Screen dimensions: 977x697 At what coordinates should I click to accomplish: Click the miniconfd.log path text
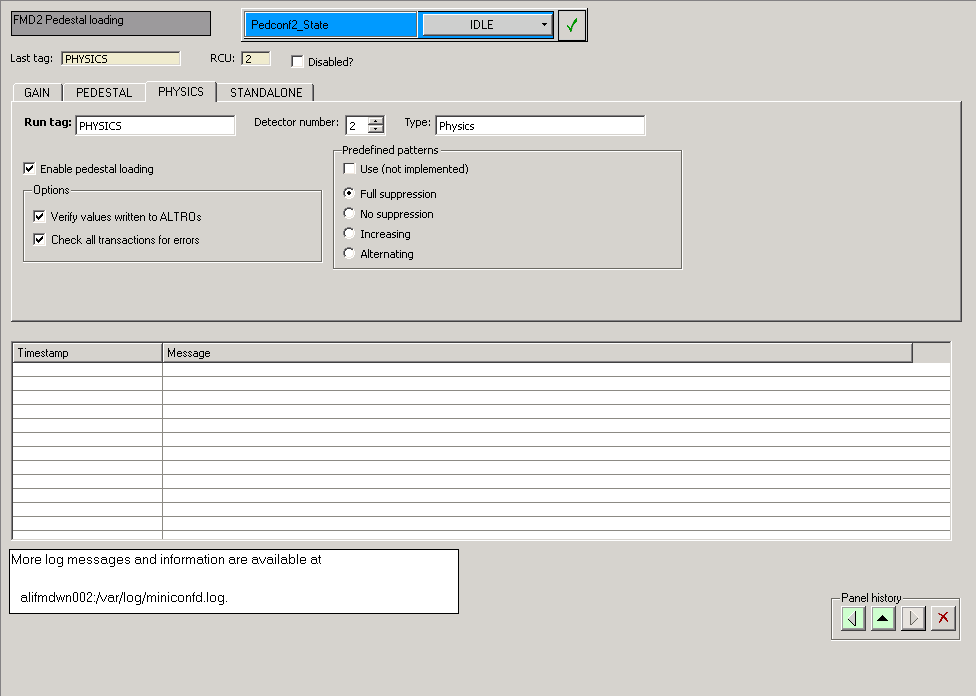click(124, 597)
